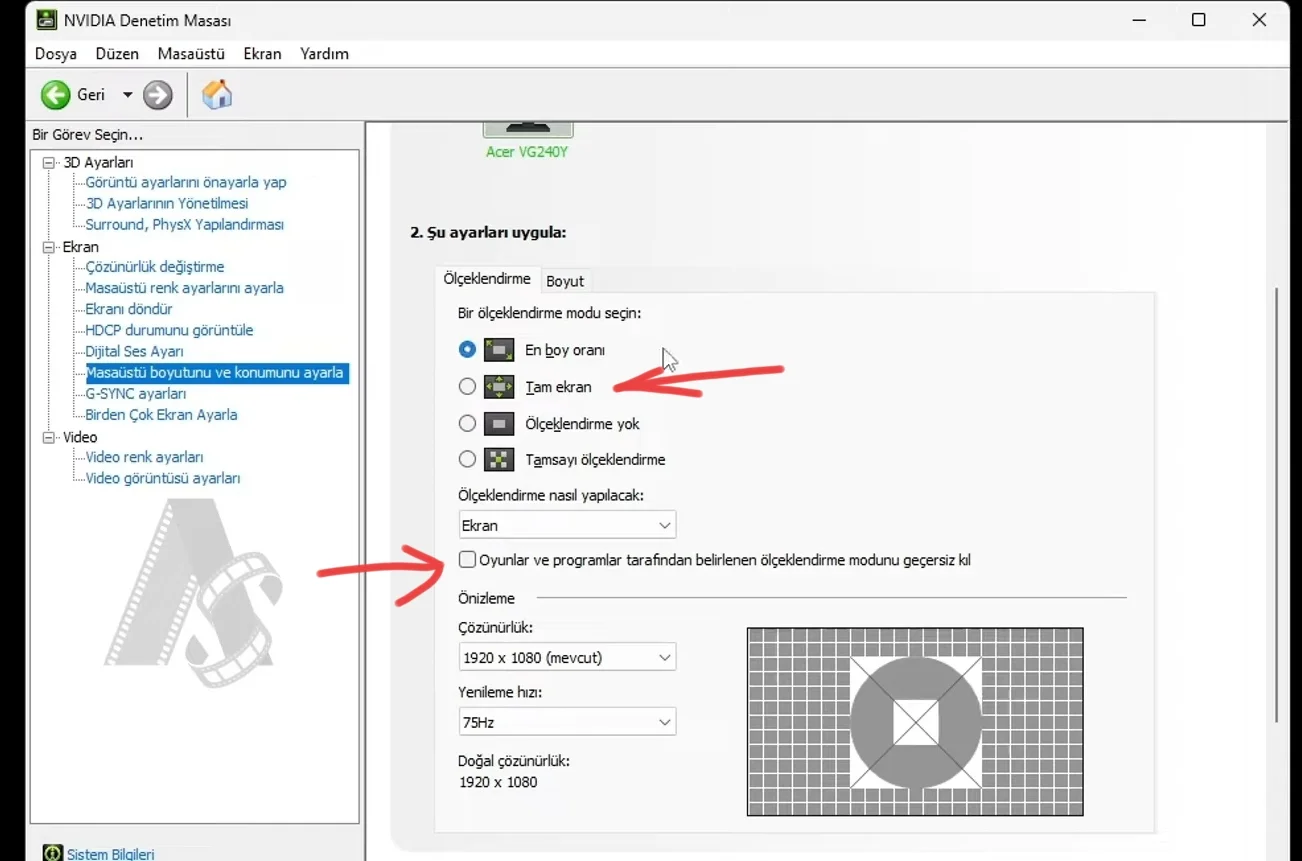Click the System Information icon beside Sistem Bilgileri
The height and width of the screenshot is (861, 1302).
(x=53, y=854)
